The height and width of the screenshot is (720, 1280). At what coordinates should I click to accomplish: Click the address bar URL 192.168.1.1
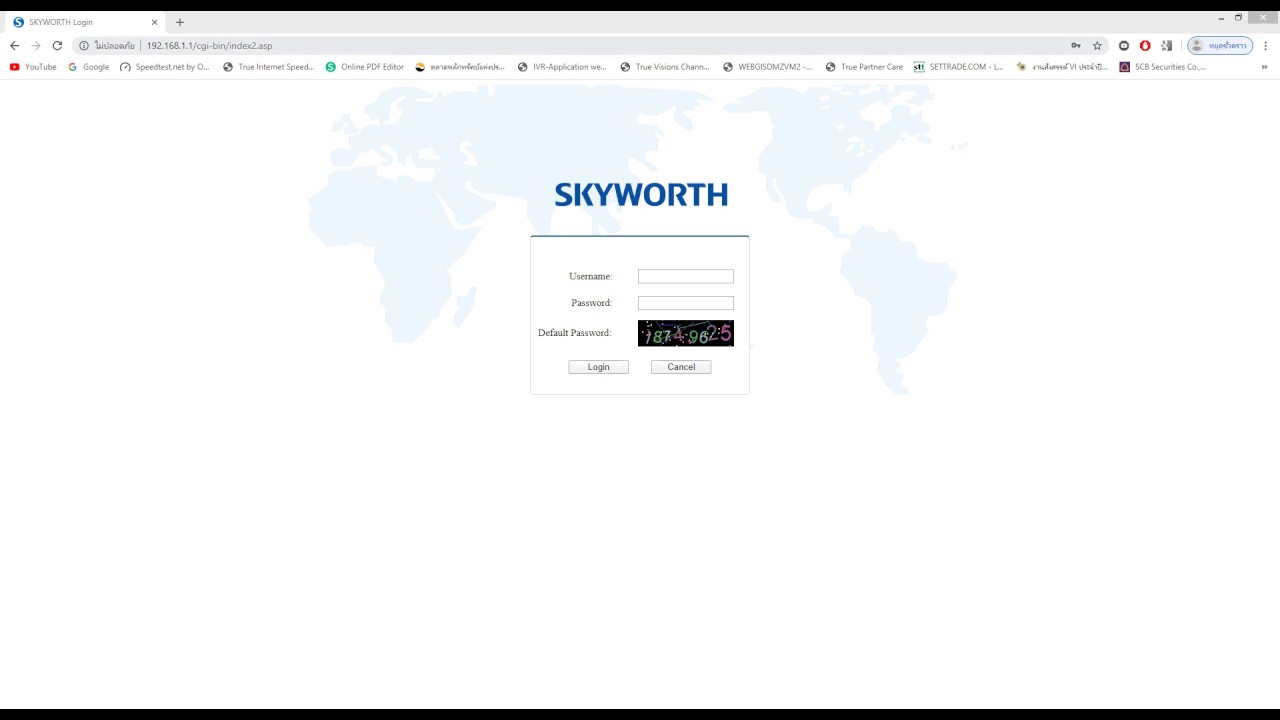[x=209, y=46]
